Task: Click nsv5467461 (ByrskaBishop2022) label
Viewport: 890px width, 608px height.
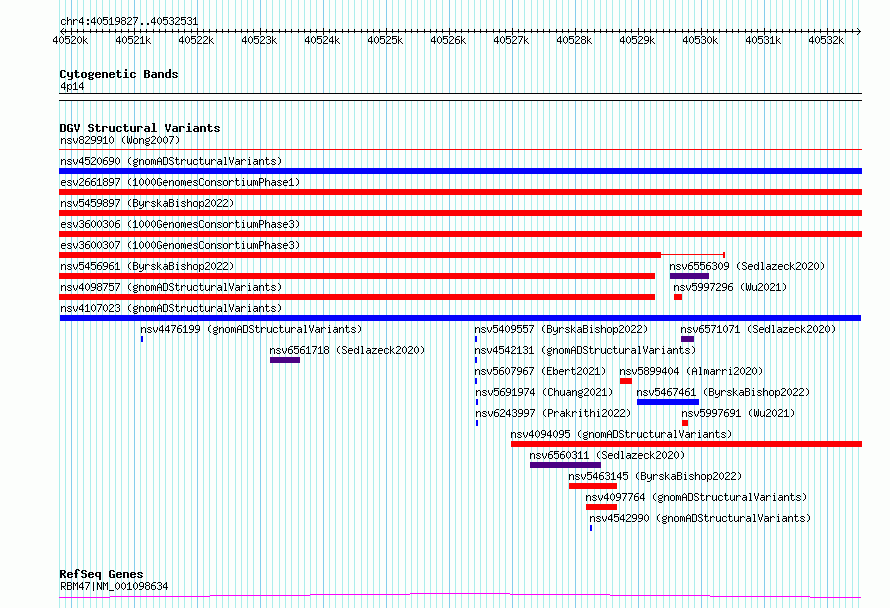Action: coord(723,392)
